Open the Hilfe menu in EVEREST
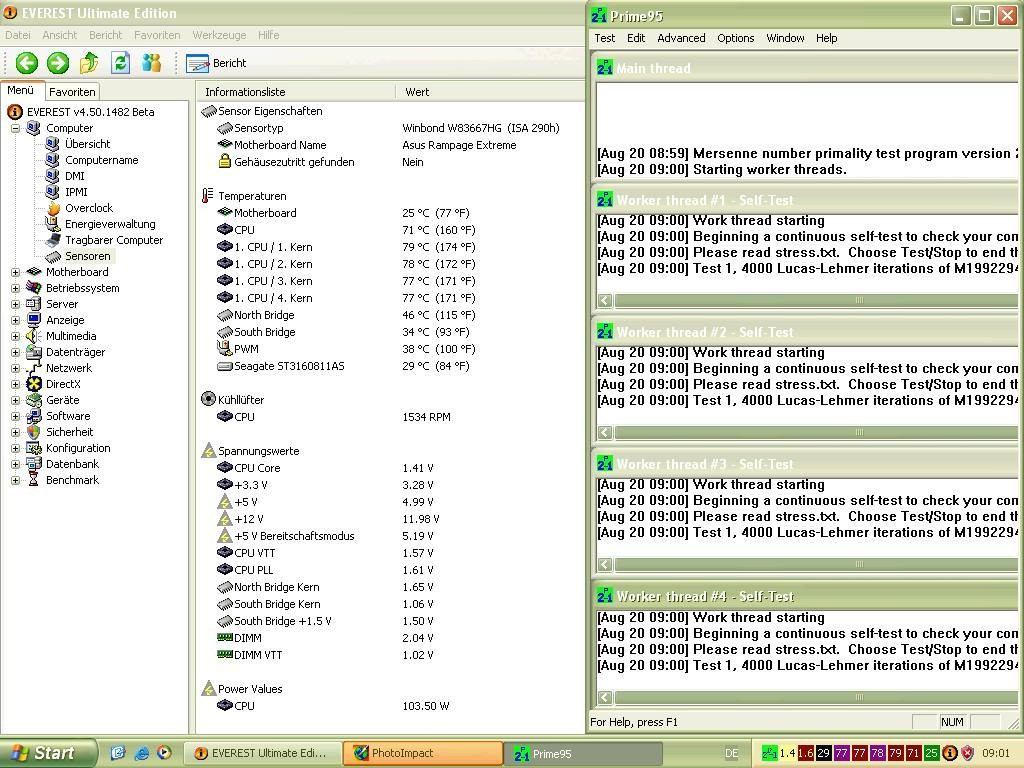 click(x=268, y=35)
